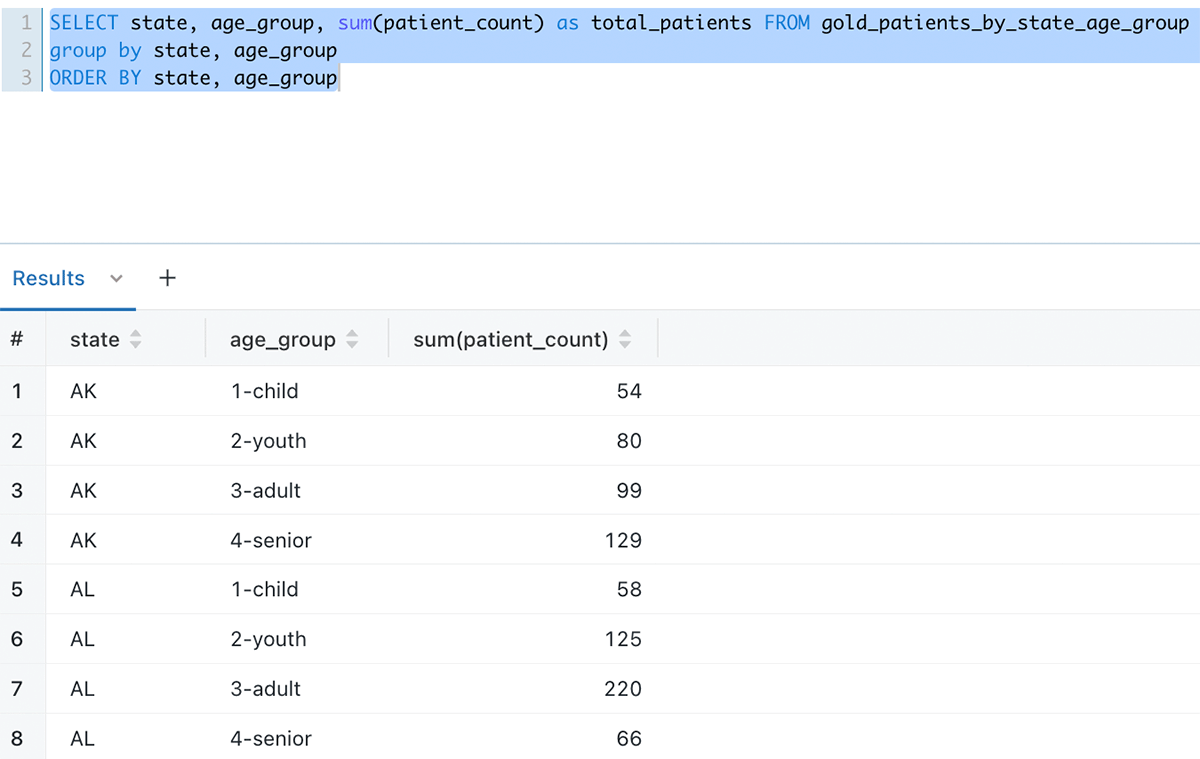
Task: Click line number 2 in editor gutter
Action: 26,50
